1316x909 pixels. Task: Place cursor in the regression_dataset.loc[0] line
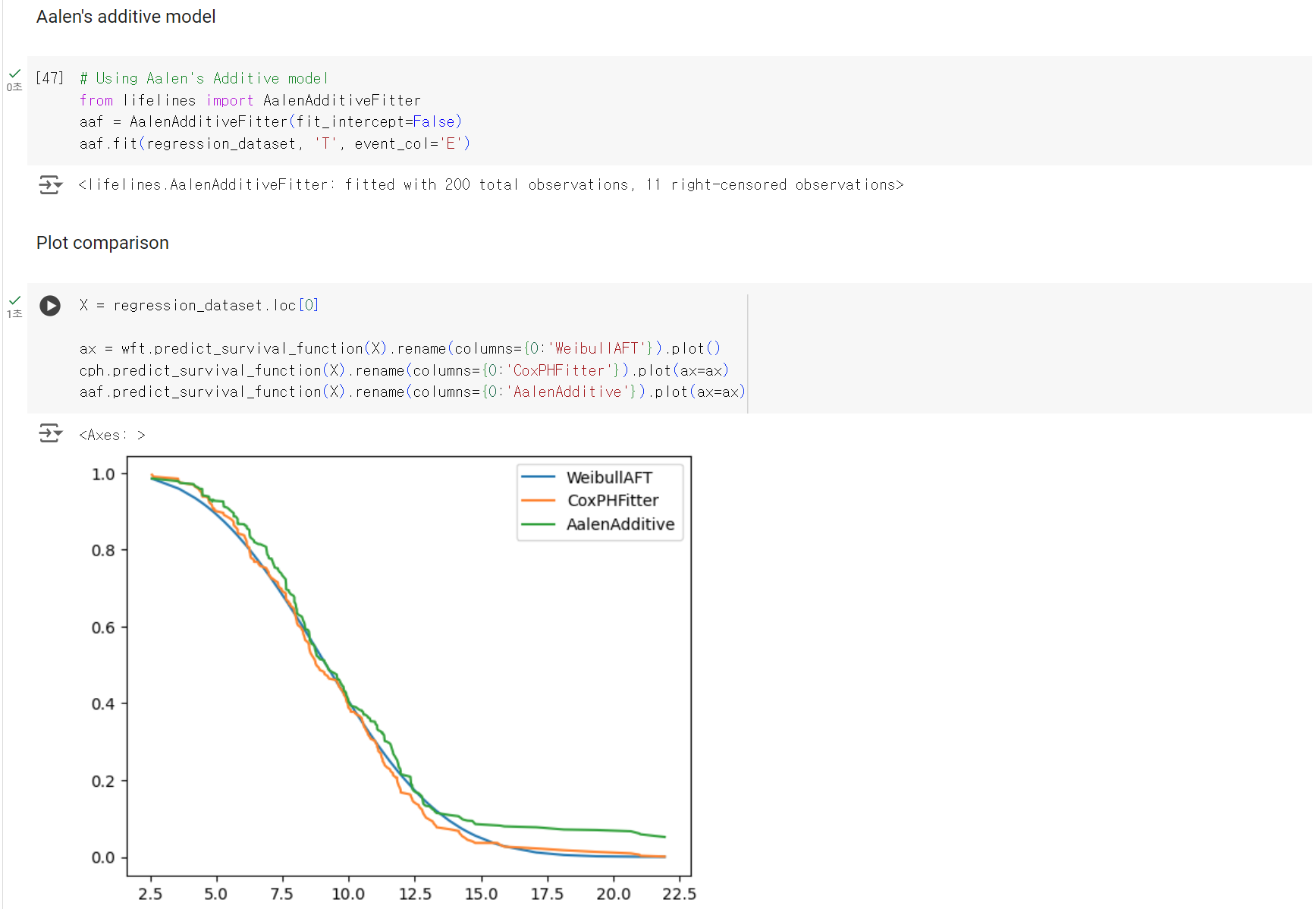tap(199, 305)
